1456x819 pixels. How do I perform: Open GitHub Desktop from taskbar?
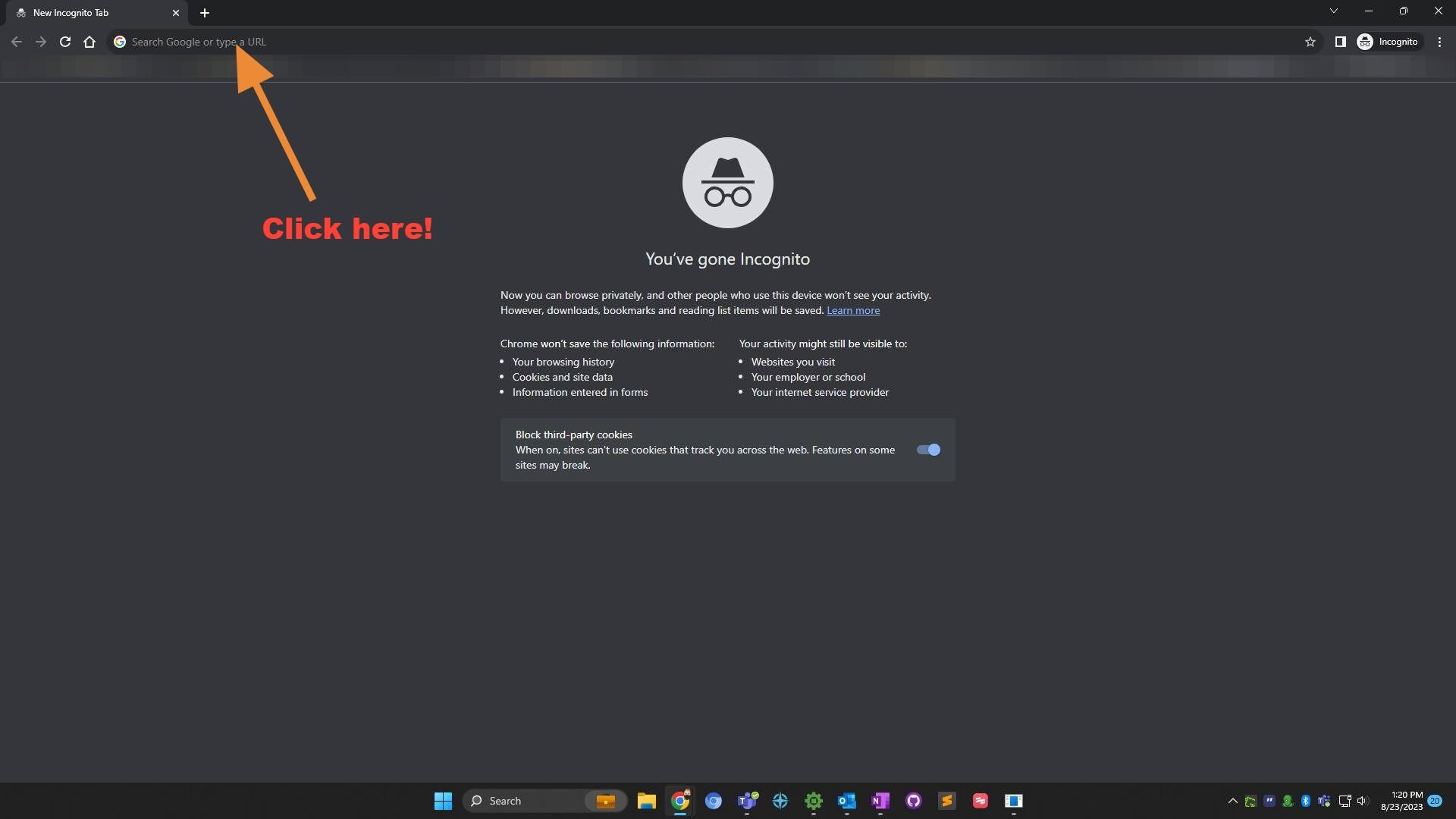[x=914, y=801]
